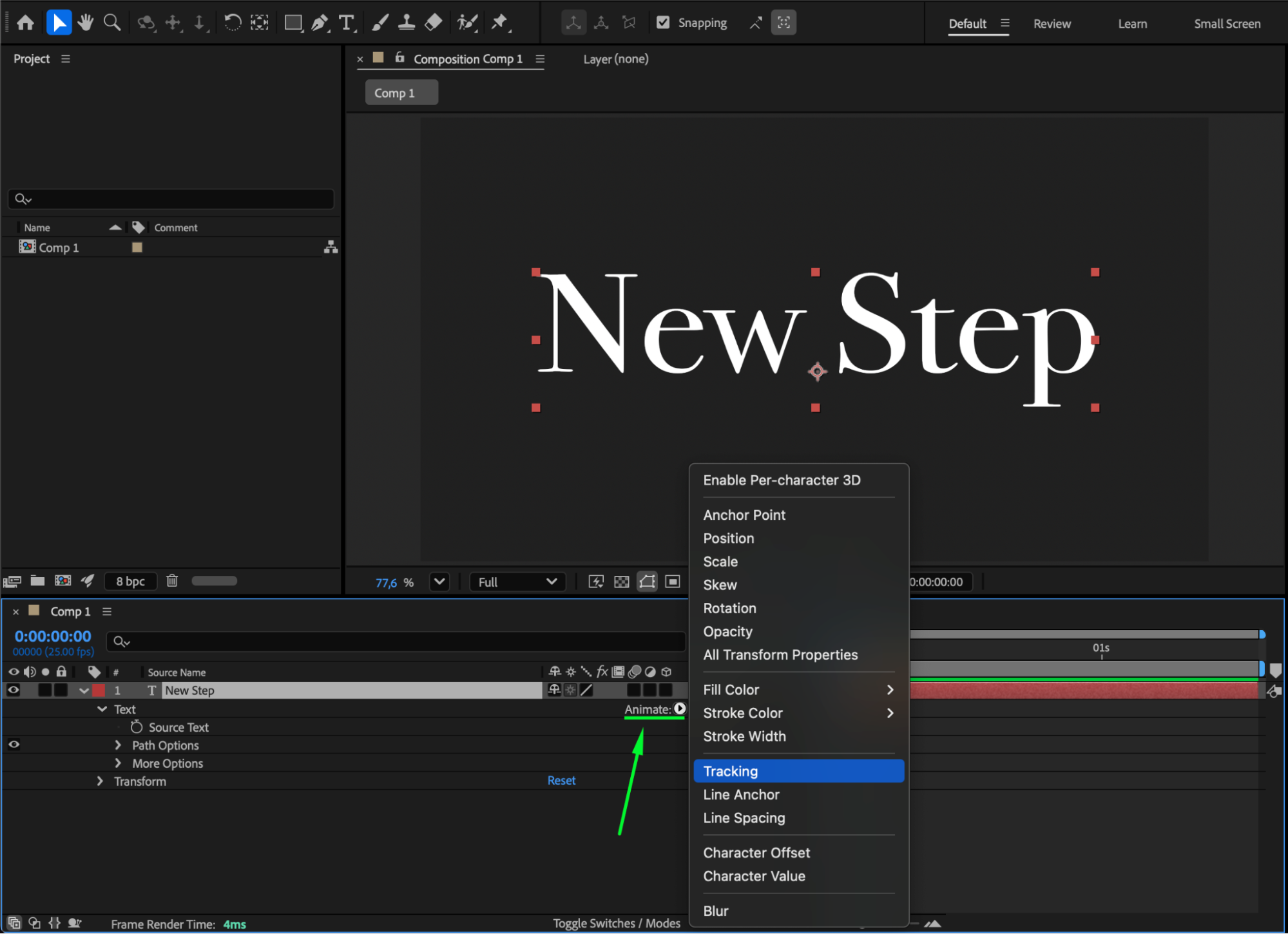Select the Zoom magnifier tool
The height and width of the screenshot is (934, 1288).
(112, 23)
